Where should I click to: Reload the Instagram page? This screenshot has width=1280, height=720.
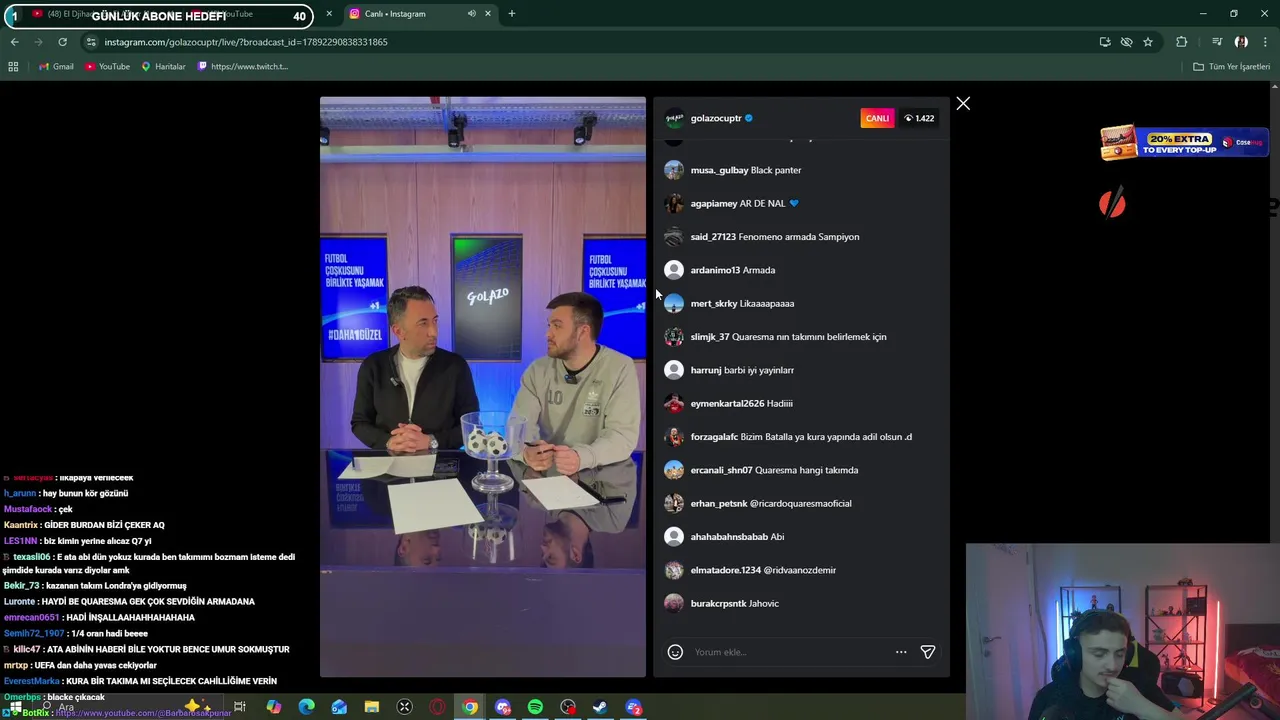tap(62, 42)
